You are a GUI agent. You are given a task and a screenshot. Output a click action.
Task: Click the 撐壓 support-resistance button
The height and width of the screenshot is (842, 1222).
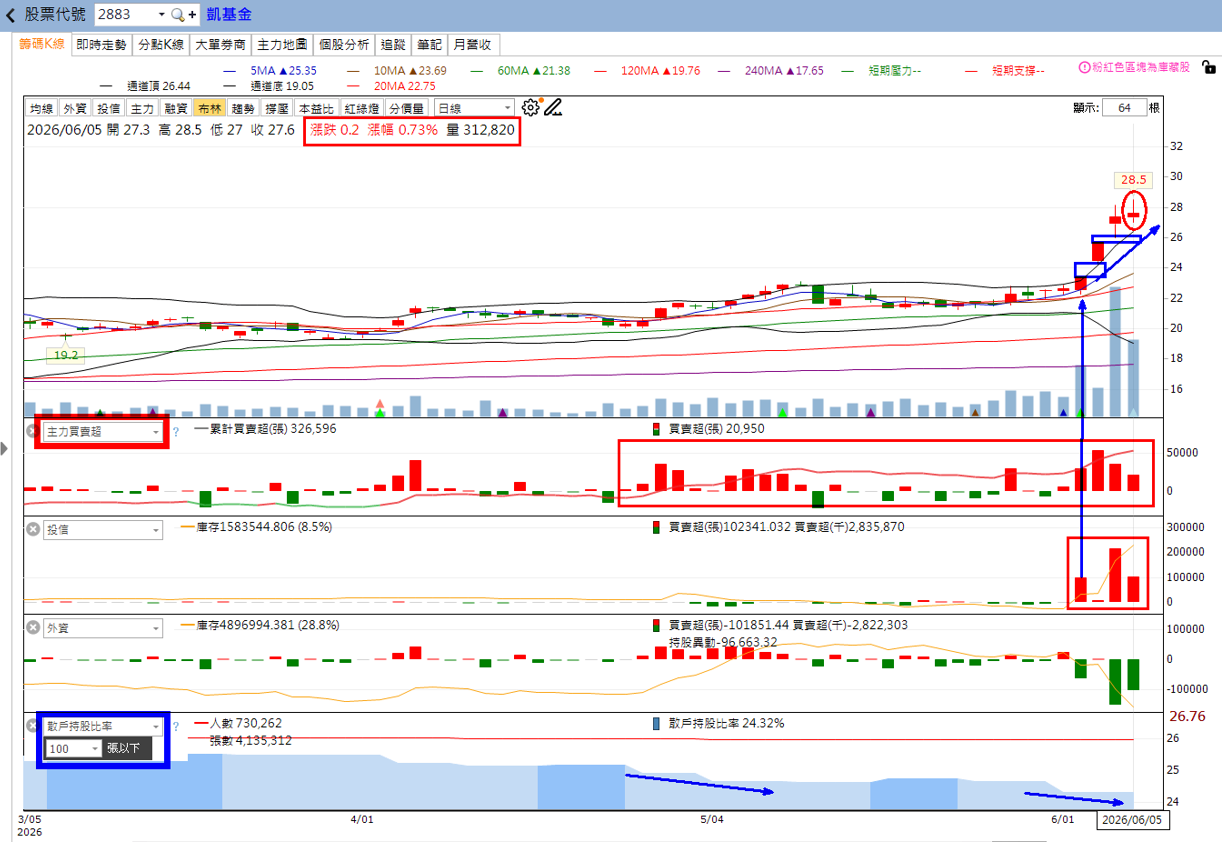[x=277, y=108]
